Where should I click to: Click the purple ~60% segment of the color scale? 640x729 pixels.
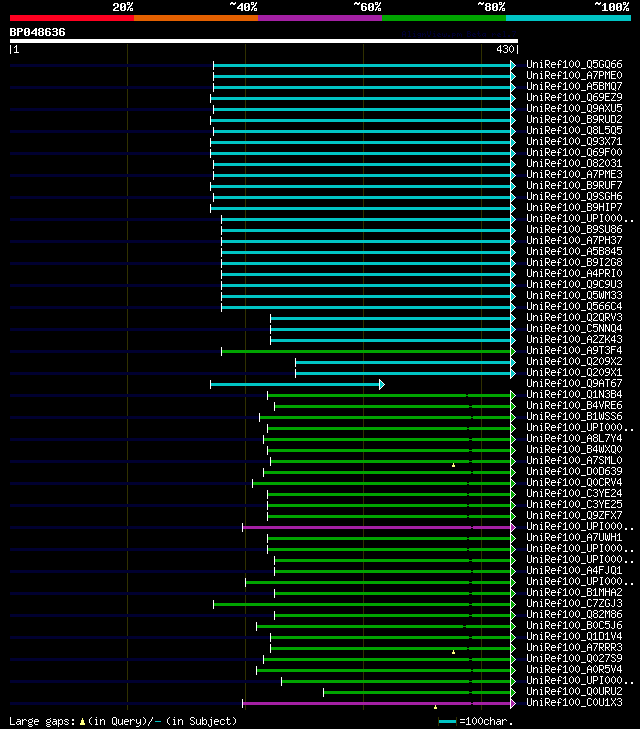(x=320, y=18)
